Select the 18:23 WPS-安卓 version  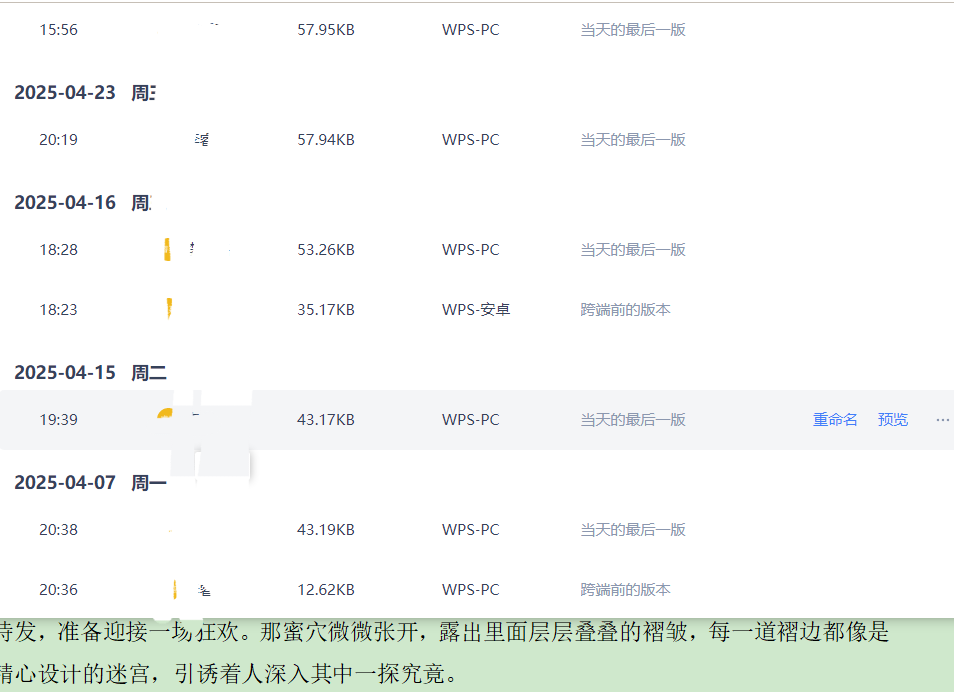[x=58, y=310]
